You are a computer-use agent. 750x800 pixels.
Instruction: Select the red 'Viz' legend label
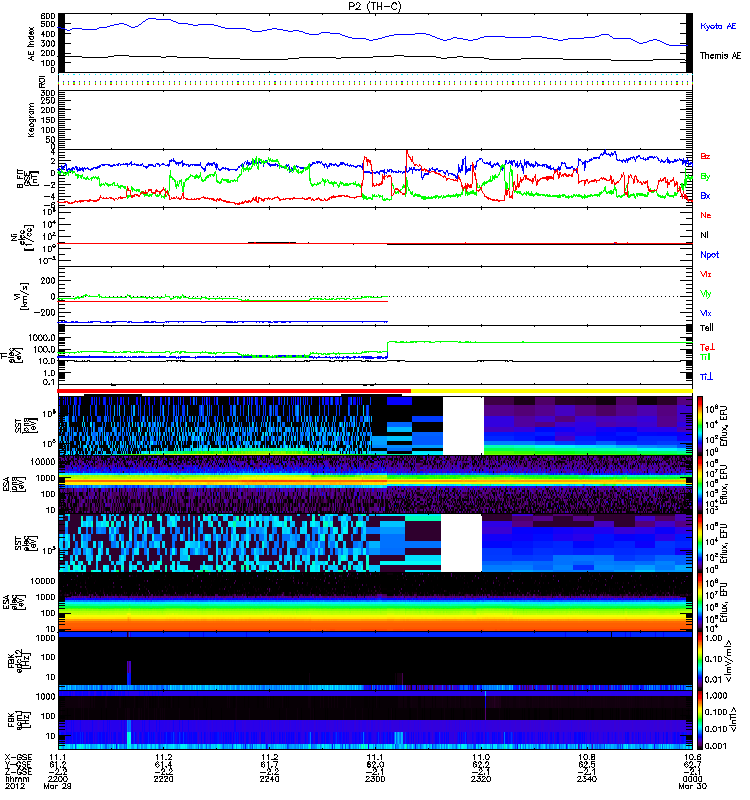[705, 274]
